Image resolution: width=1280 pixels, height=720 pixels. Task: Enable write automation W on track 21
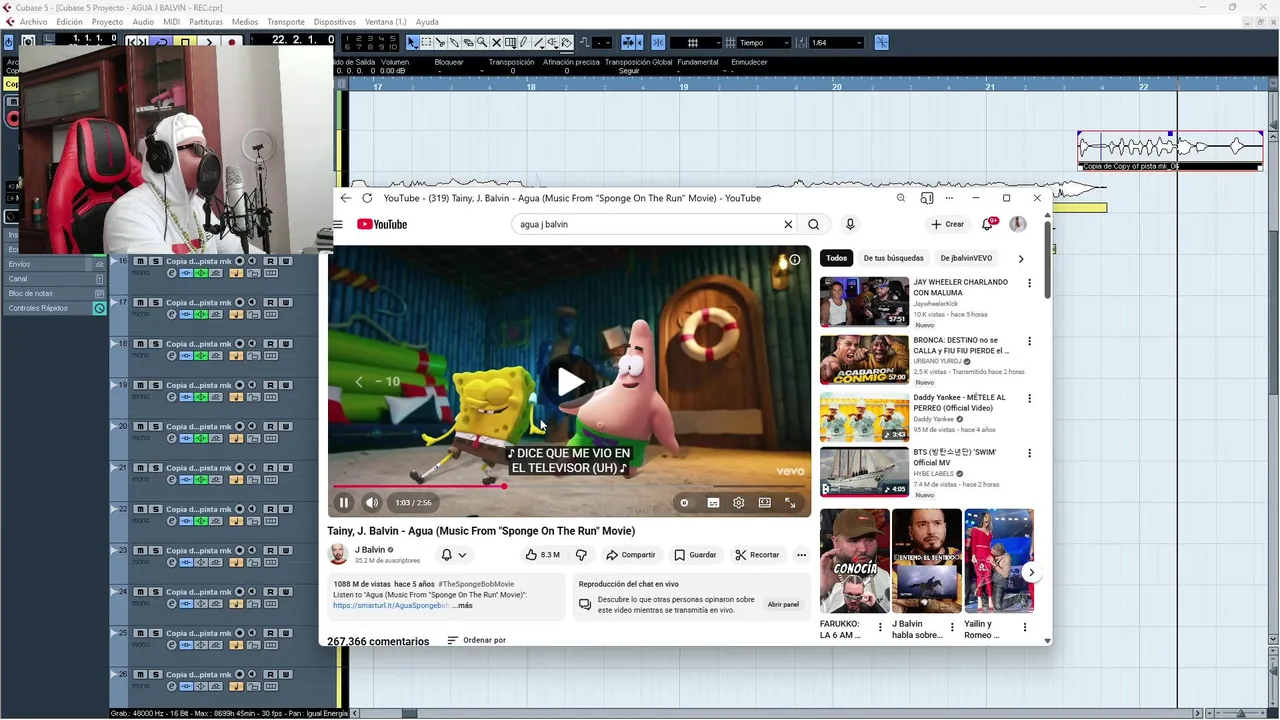286,468
